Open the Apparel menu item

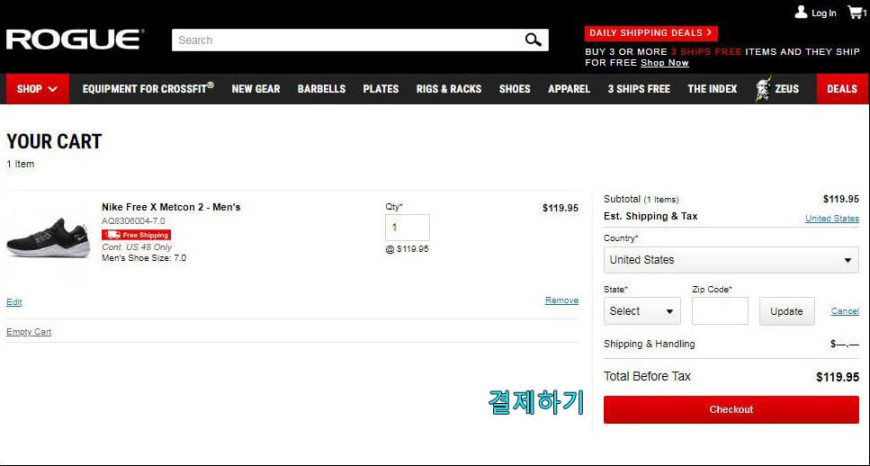click(569, 89)
